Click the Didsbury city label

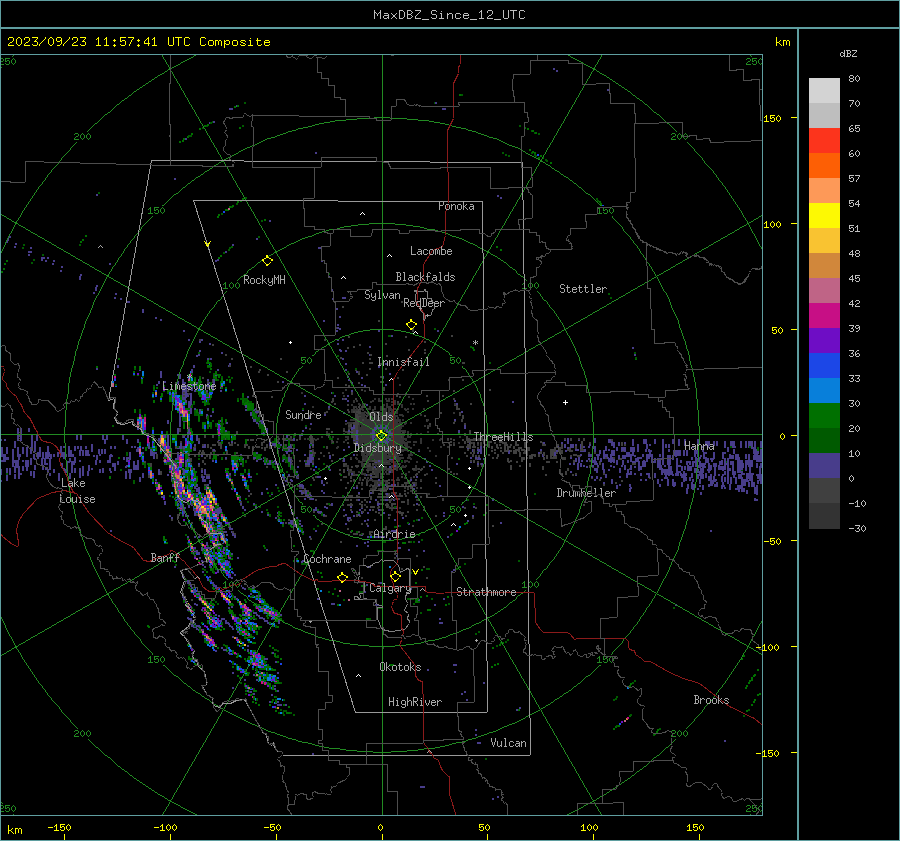point(377,448)
